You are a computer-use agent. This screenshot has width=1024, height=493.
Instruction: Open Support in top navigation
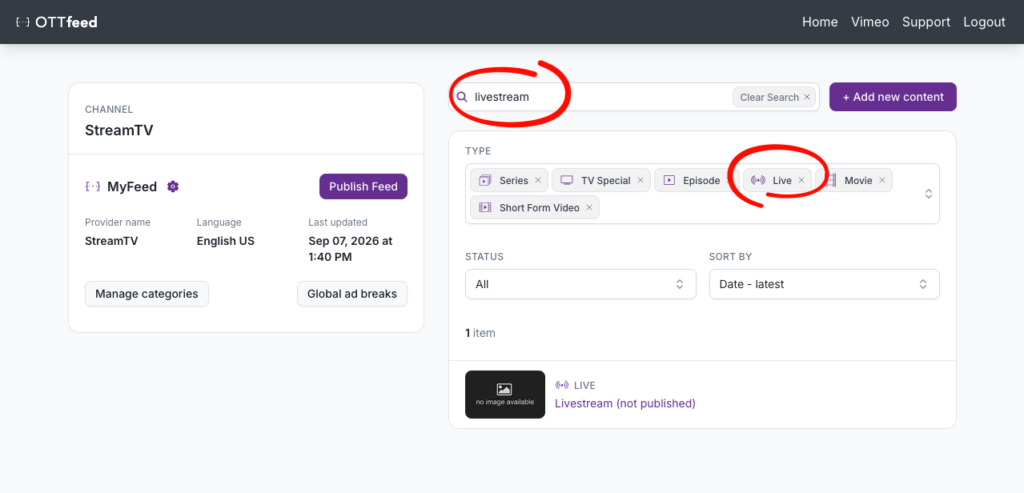click(x=926, y=22)
